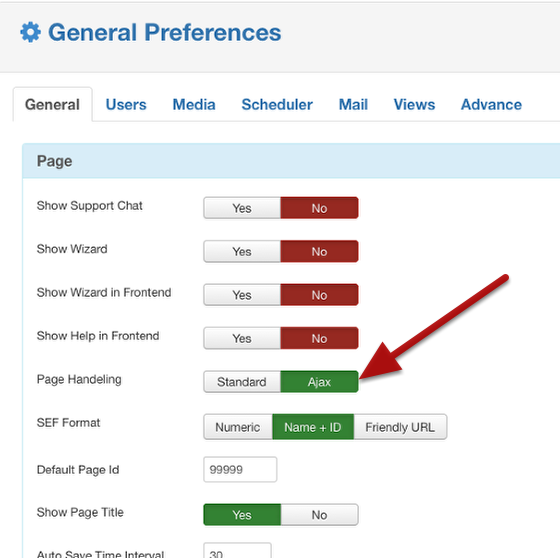560x558 pixels.
Task: Select Ajax page handling option
Action: (319, 382)
